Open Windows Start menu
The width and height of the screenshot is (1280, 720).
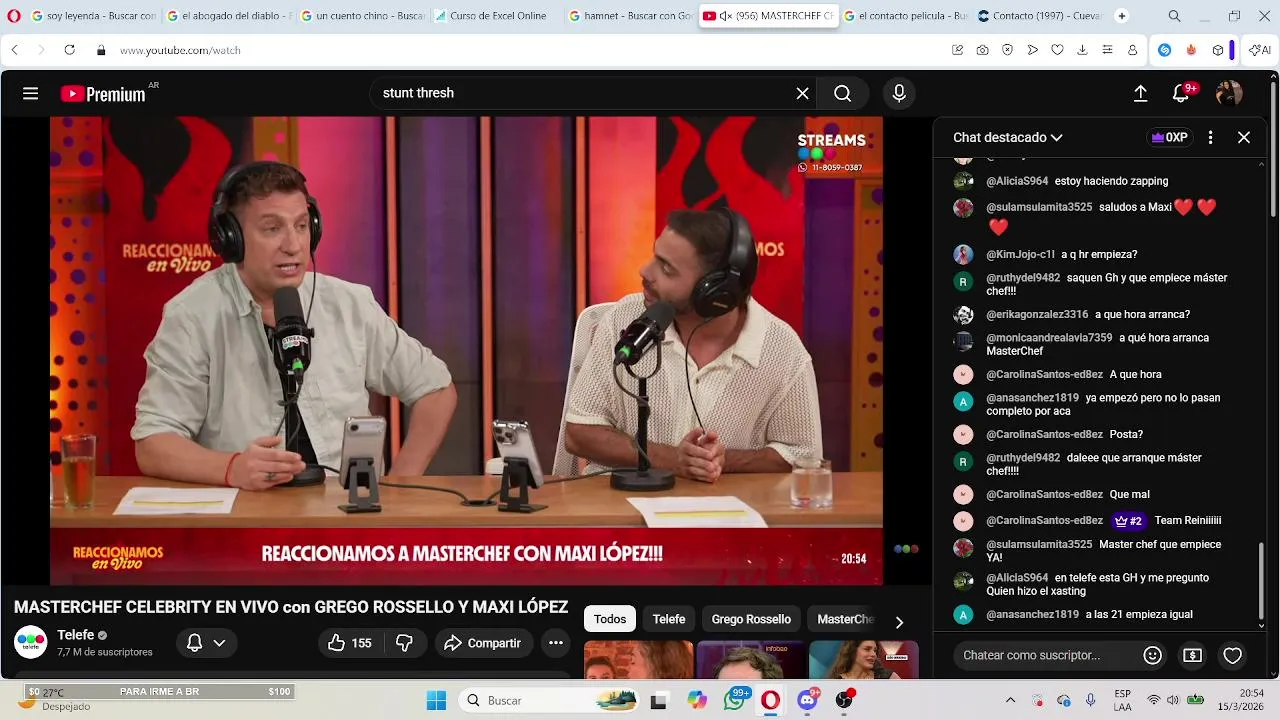(436, 701)
